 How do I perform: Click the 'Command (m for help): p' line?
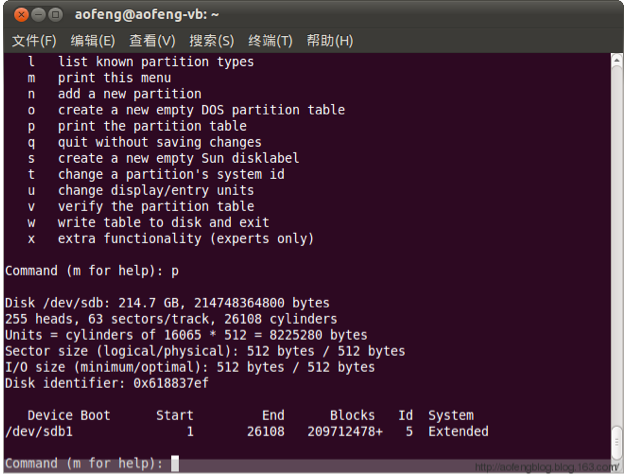[92, 271]
